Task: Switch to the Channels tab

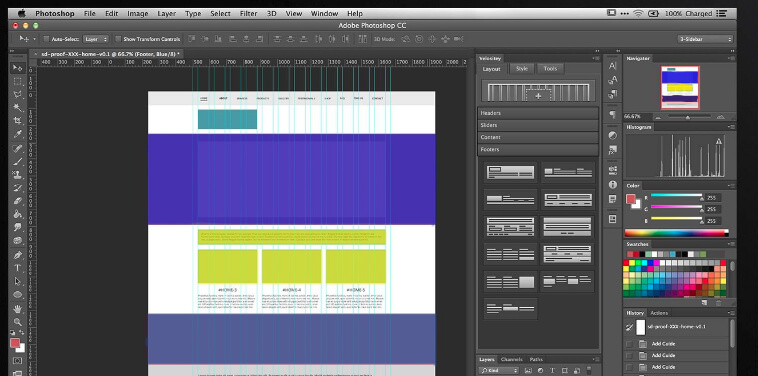Action: click(511, 360)
